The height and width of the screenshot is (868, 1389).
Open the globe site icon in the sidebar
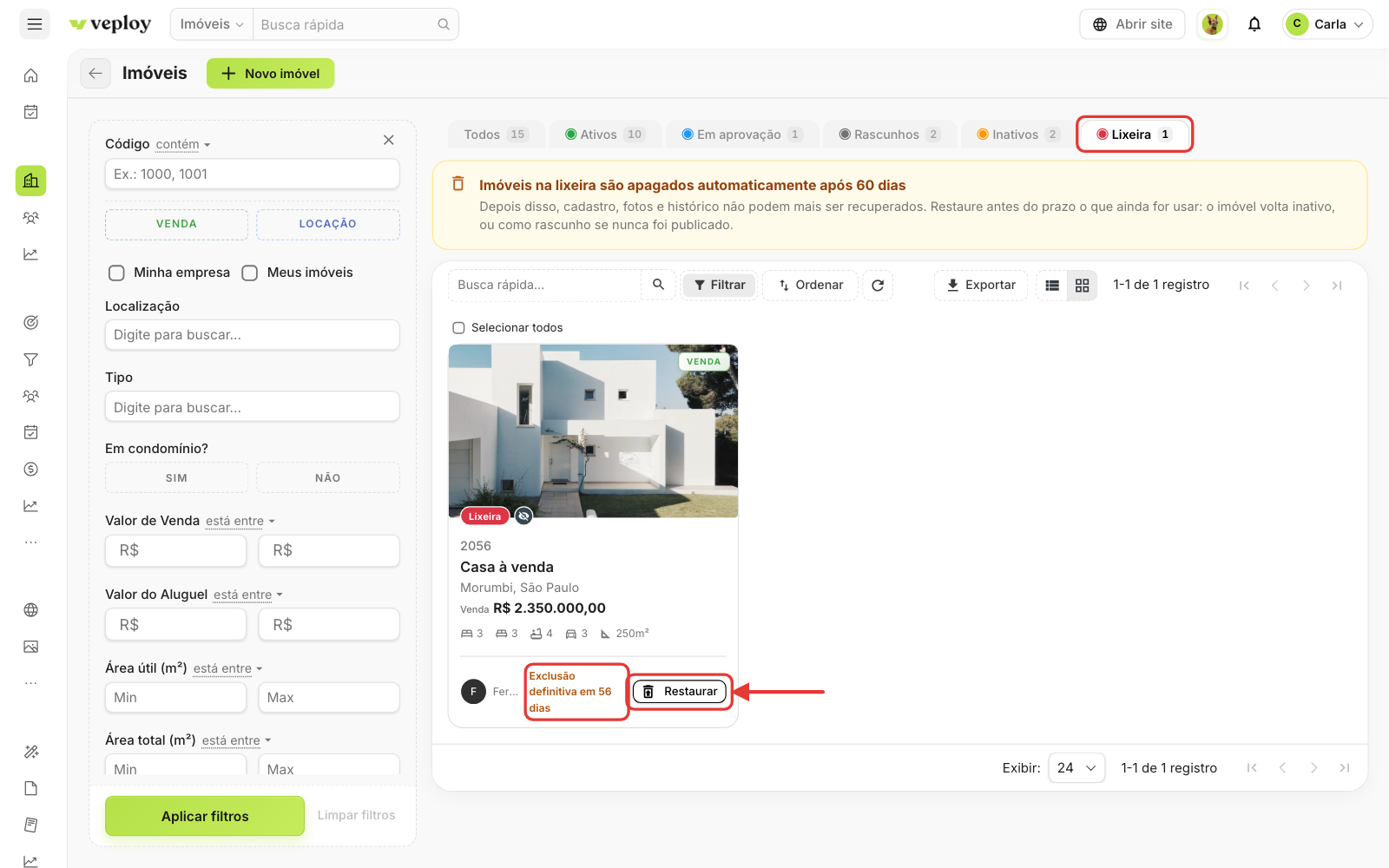pos(31,609)
